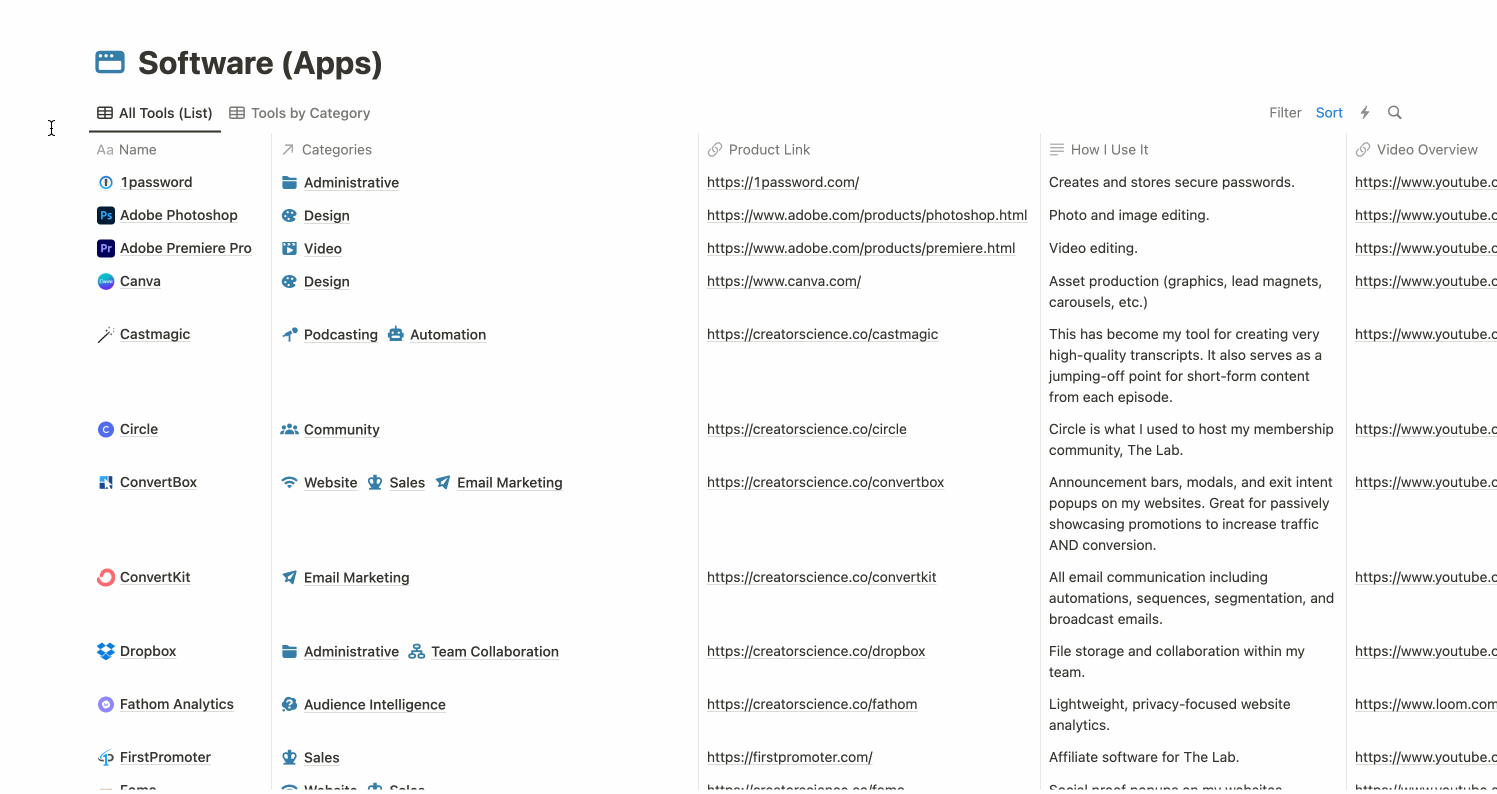Click the Software (Apps) page window icon
Screen dimensions: 1497x794
click(110, 62)
